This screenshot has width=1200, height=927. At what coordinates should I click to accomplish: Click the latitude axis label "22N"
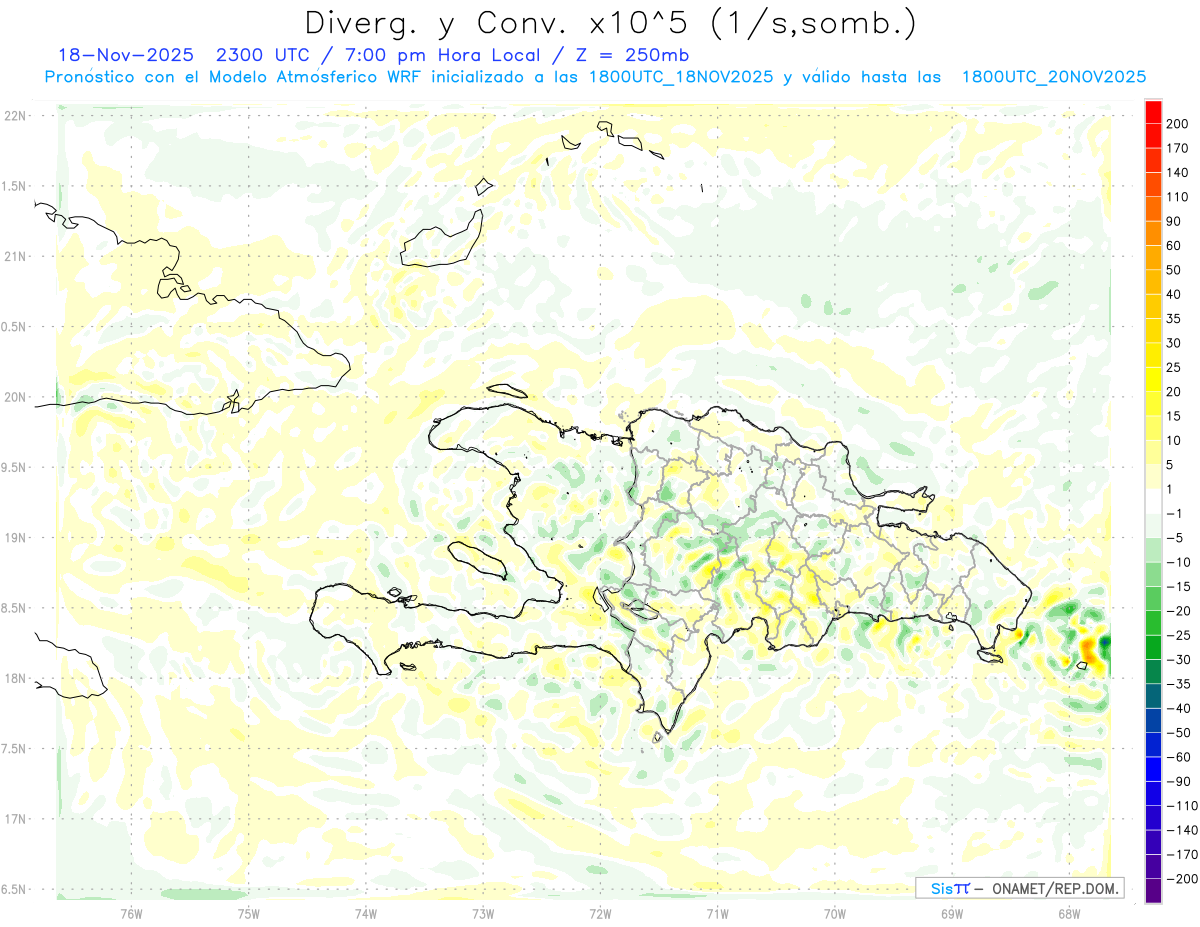[14, 116]
